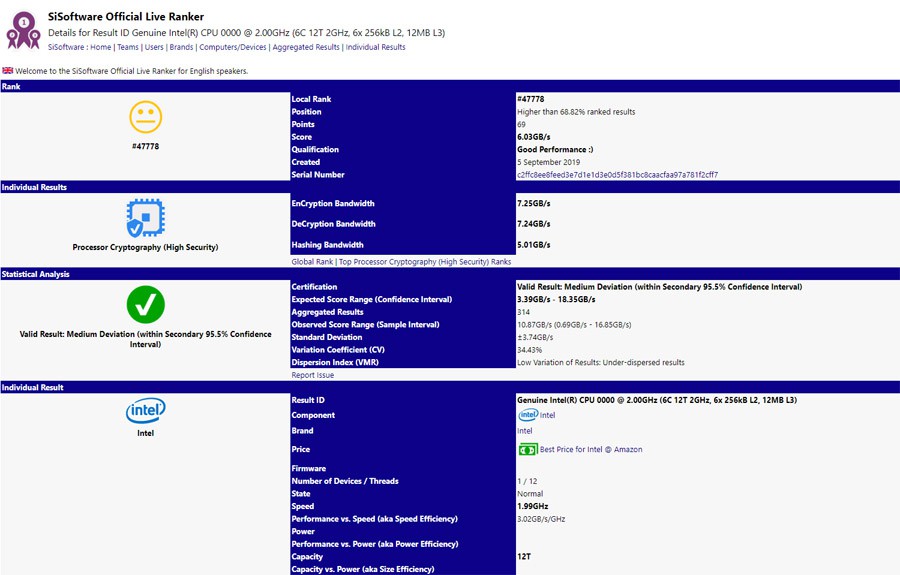Click the State value Normal

pyautogui.click(x=530, y=494)
